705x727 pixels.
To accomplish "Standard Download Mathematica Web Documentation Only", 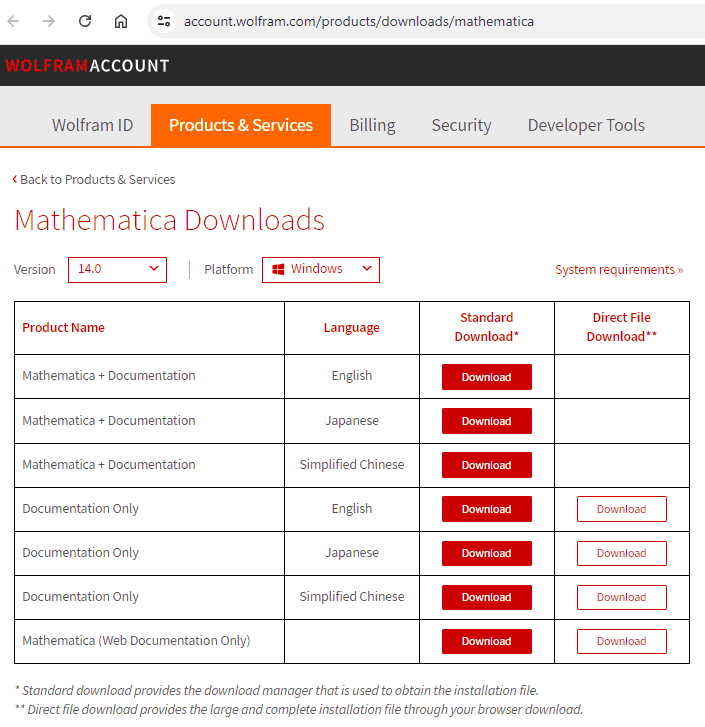I will [487, 641].
